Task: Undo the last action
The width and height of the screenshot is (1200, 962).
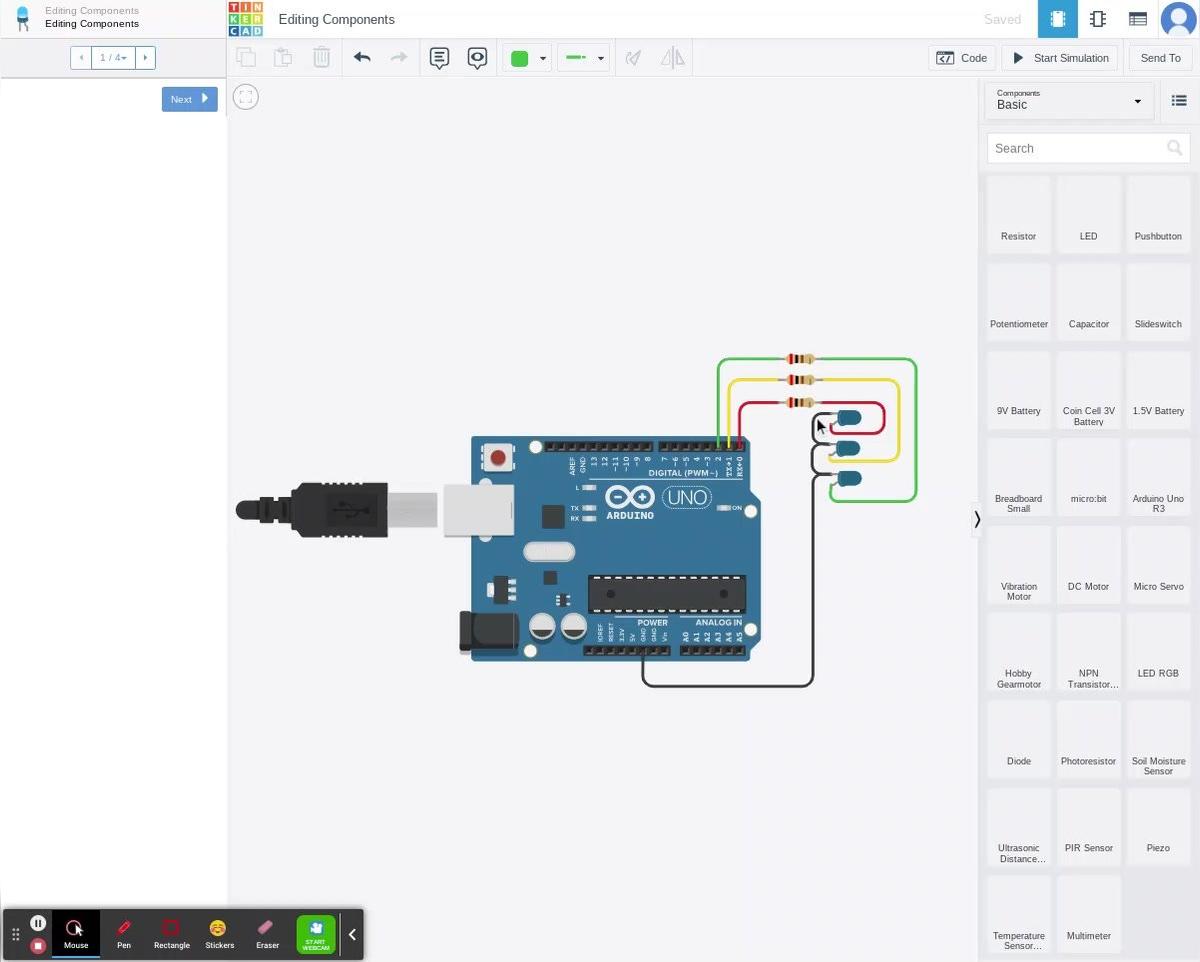Action: (x=362, y=58)
